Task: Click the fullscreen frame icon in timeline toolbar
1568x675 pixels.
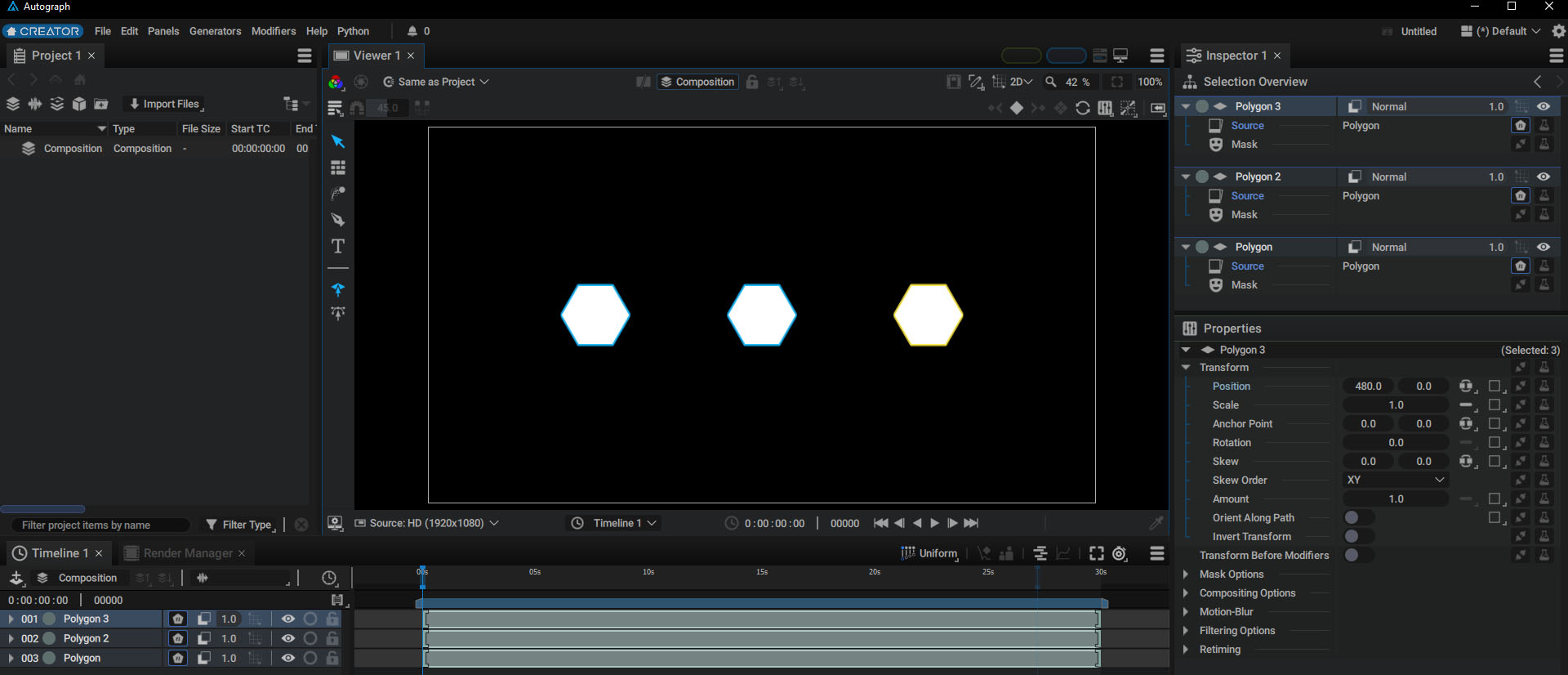Action: pos(1097,553)
